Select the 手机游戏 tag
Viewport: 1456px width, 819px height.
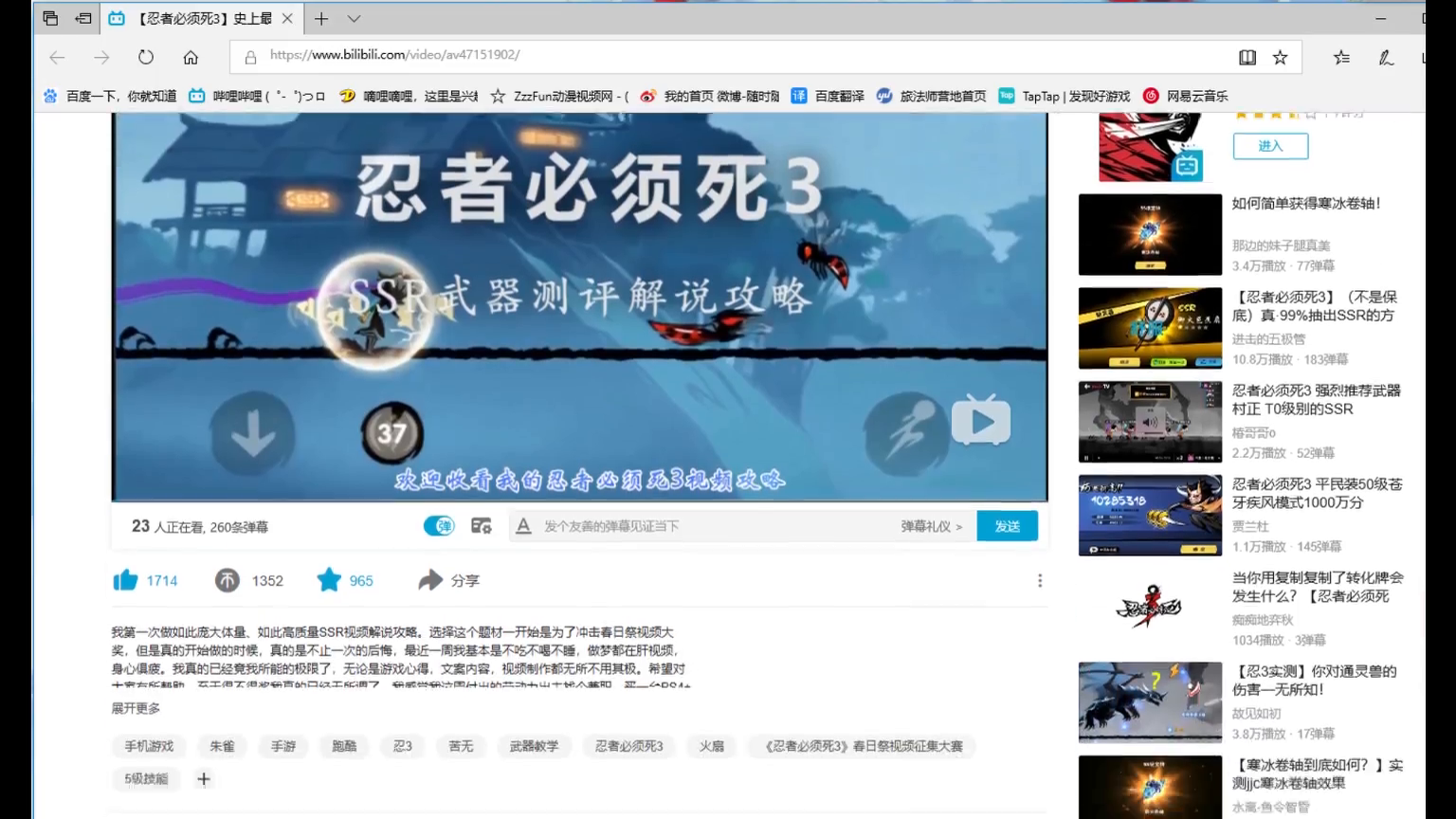click(149, 746)
